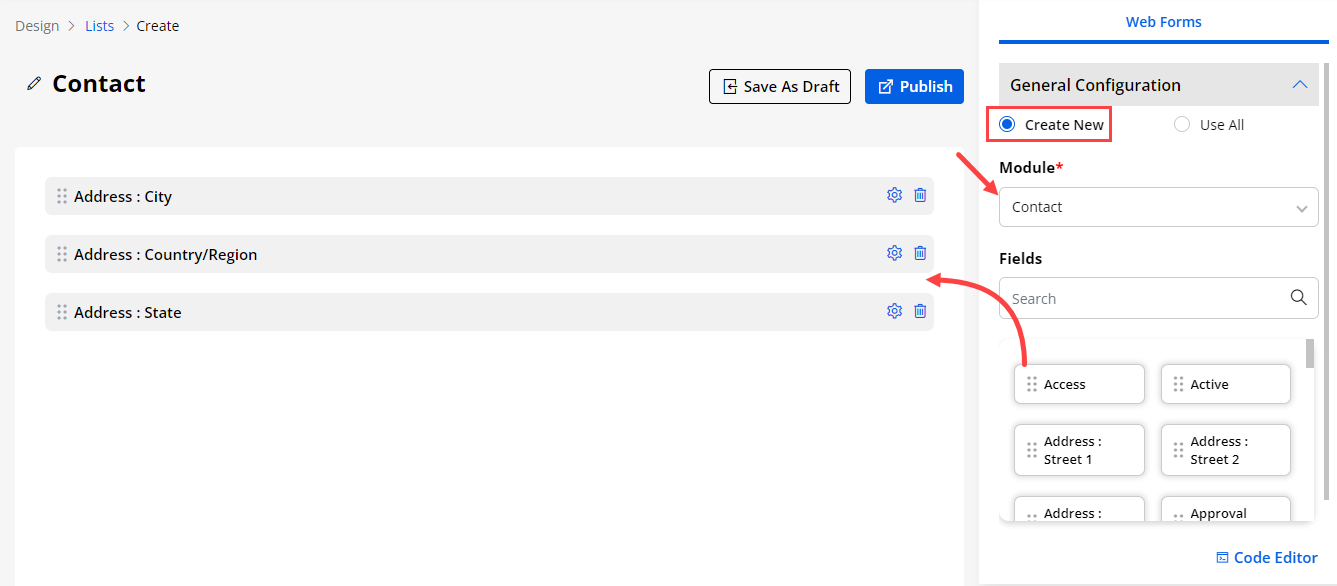Open the Code Editor link

[1266, 558]
